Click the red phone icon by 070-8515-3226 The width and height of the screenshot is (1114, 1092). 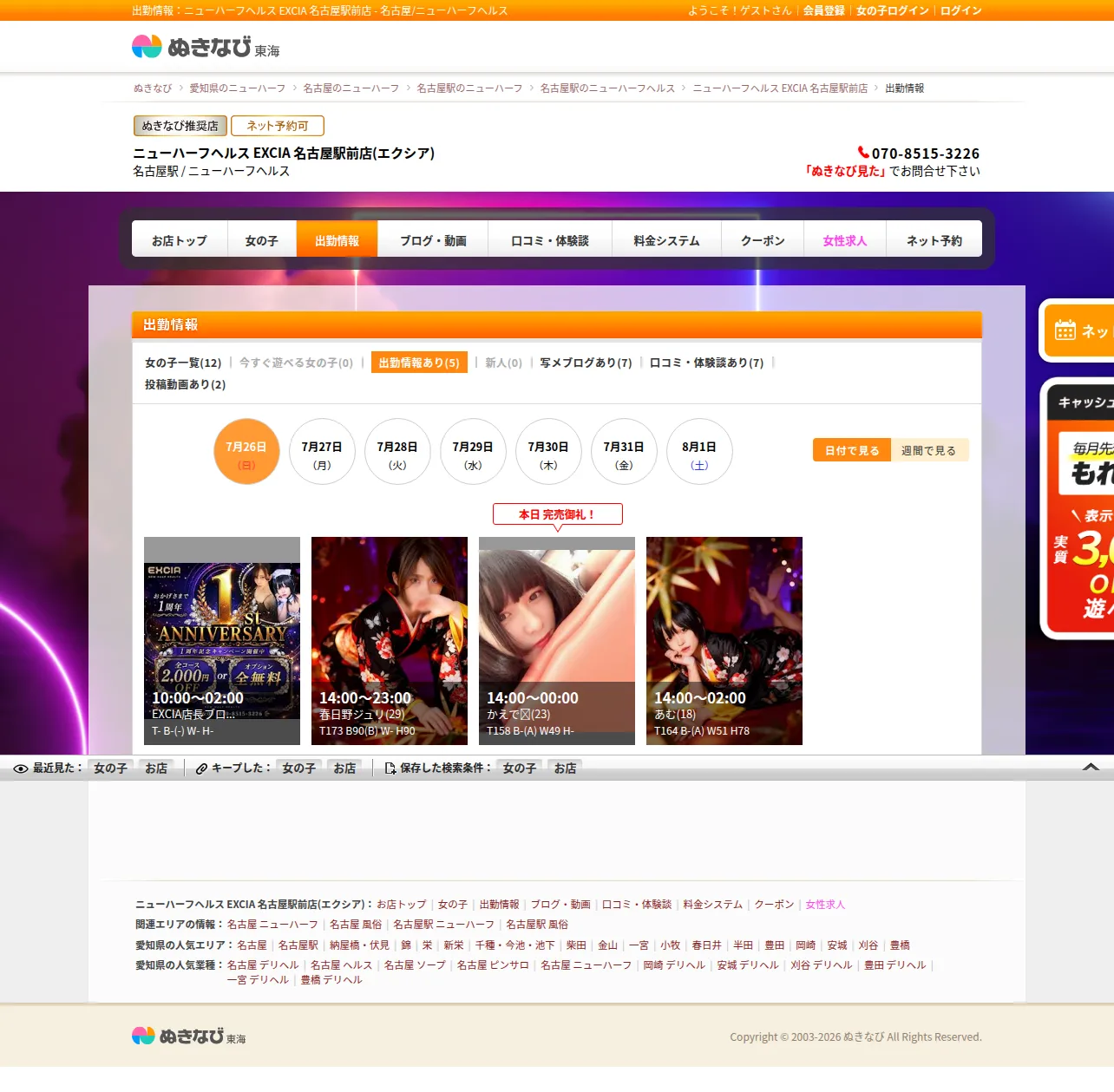[863, 153]
